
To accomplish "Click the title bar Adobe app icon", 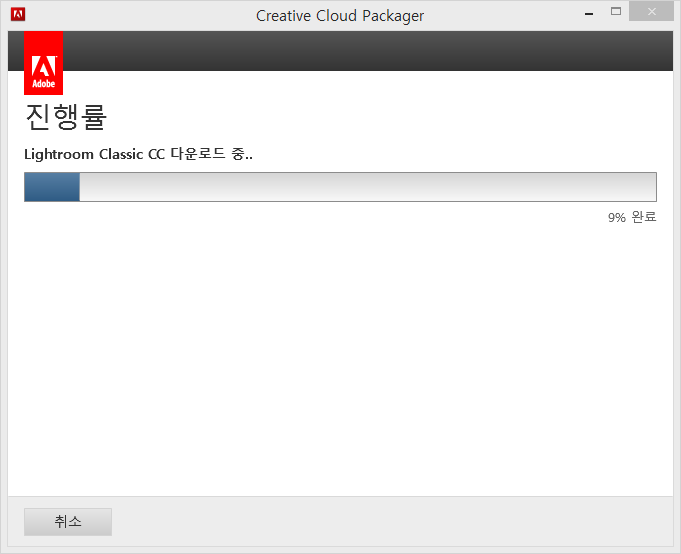I will pyautogui.click(x=18, y=14).
